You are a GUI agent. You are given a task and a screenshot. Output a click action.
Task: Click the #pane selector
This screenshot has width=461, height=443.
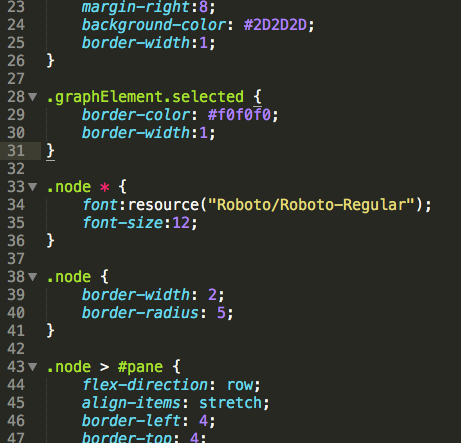[140, 367]
